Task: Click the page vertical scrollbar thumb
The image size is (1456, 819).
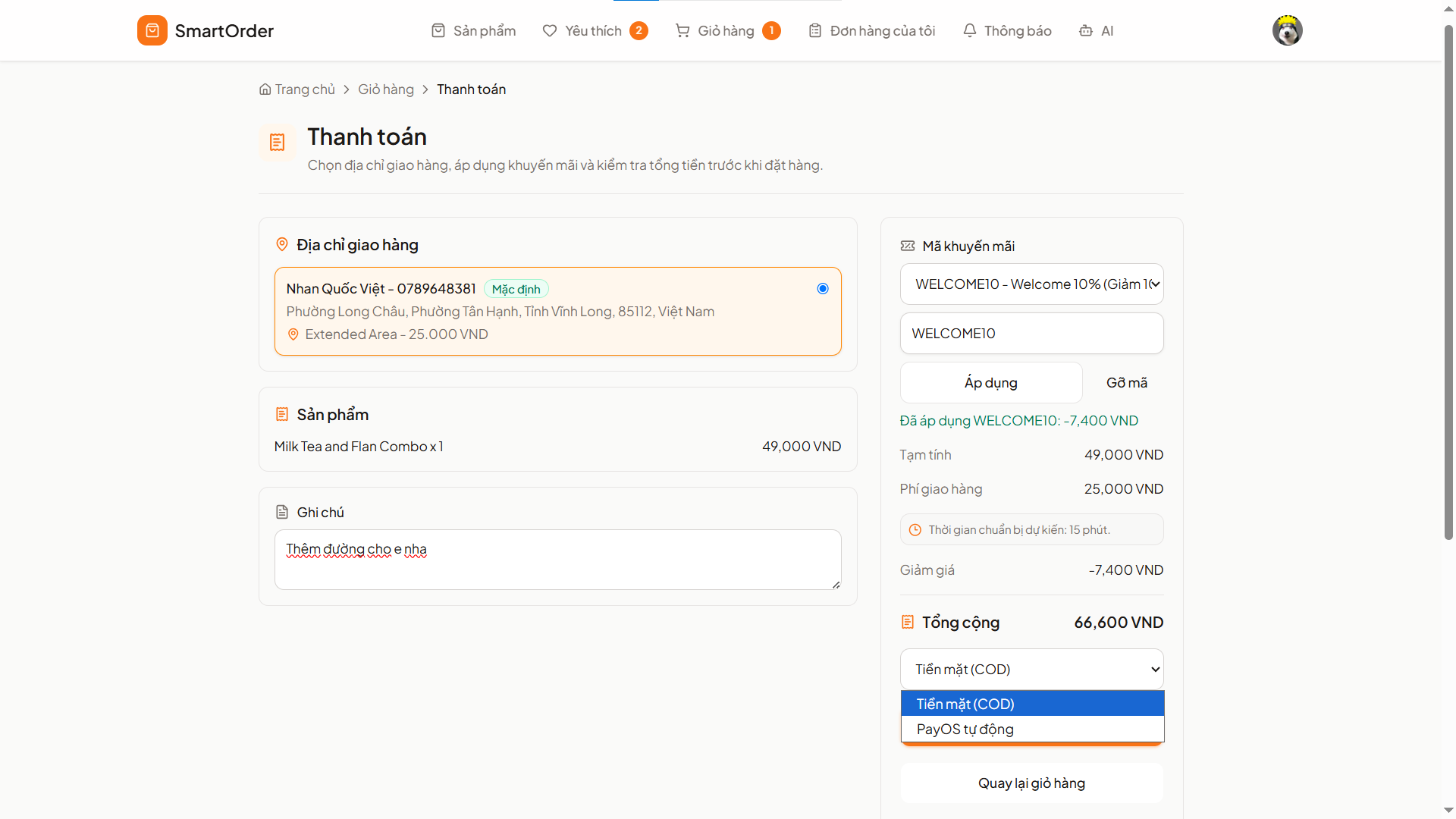Action: (1448, 281)
